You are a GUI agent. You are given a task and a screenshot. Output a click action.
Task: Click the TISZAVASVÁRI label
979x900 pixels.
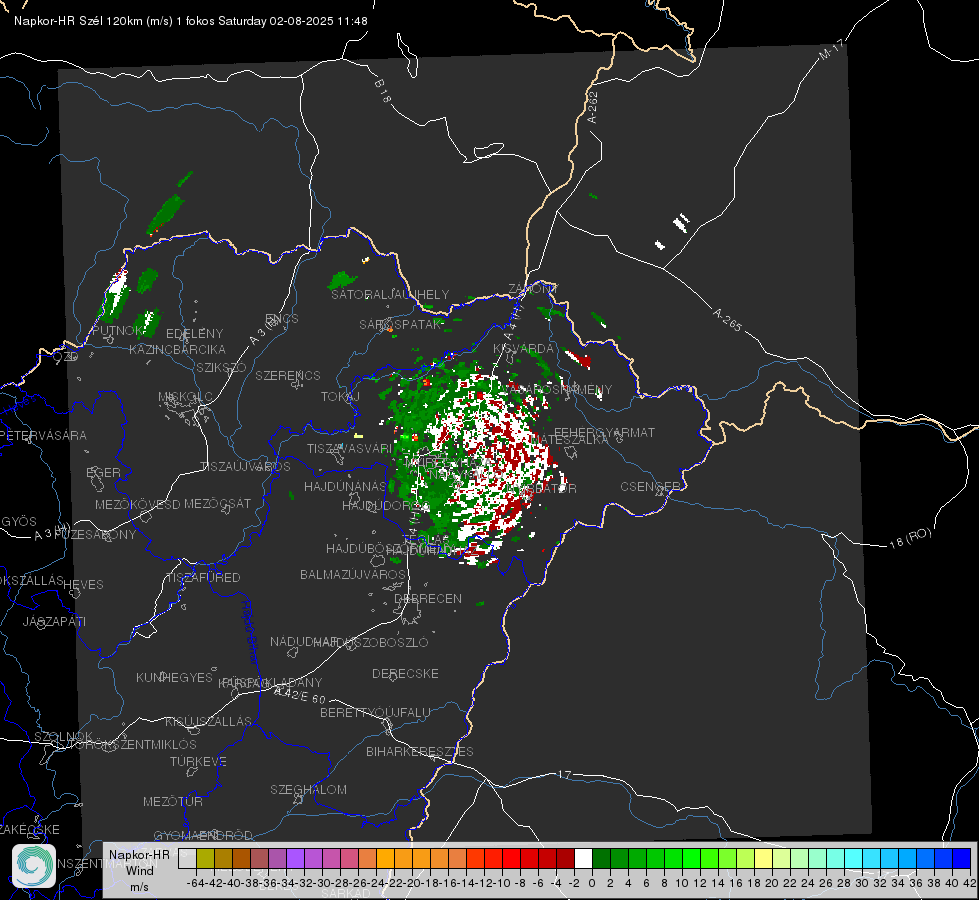pyautogui.click(x=349, y=448)
